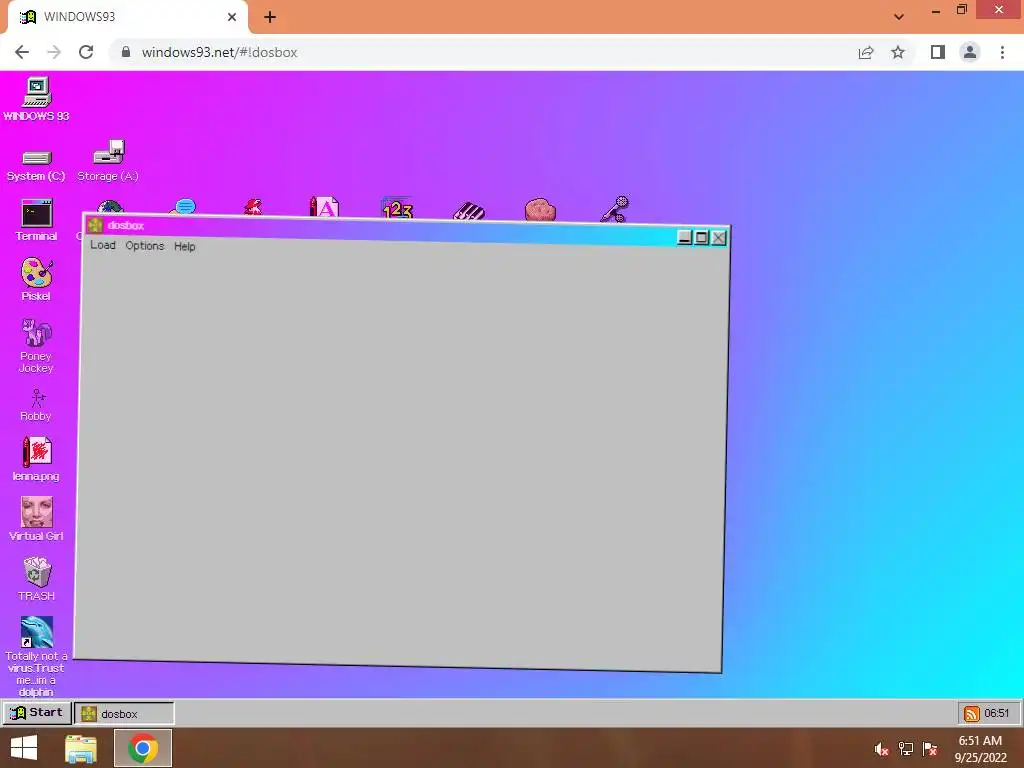The width and height of the screenshot is (1024, 768).
Task: Click the dosbox title bar icon
Action: click(x=95, y=225)
